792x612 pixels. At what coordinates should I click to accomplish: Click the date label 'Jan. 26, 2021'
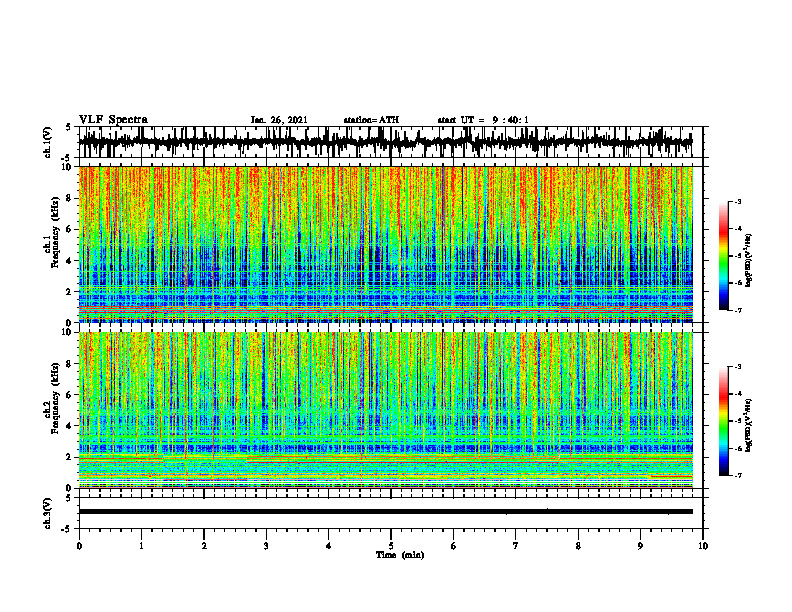279,120
